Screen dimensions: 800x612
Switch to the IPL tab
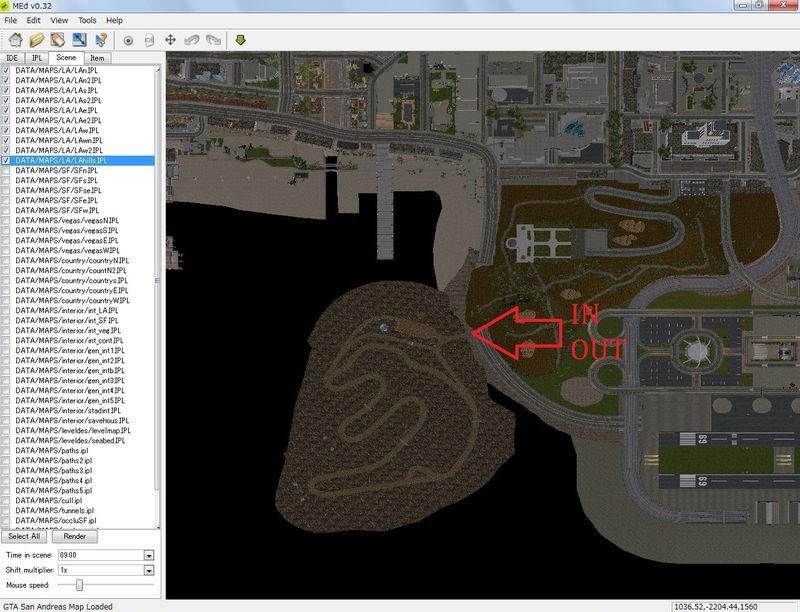[x=37, y=58]
